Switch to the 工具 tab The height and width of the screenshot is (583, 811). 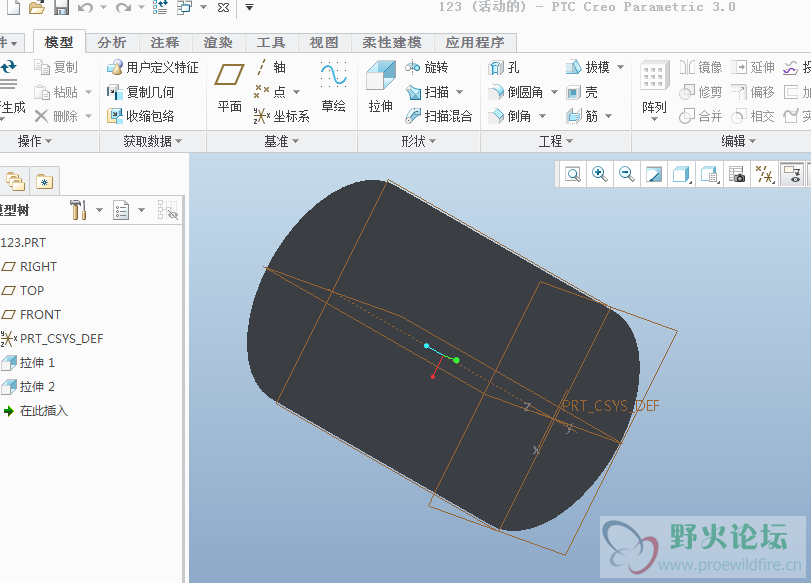tap(271, 42)
